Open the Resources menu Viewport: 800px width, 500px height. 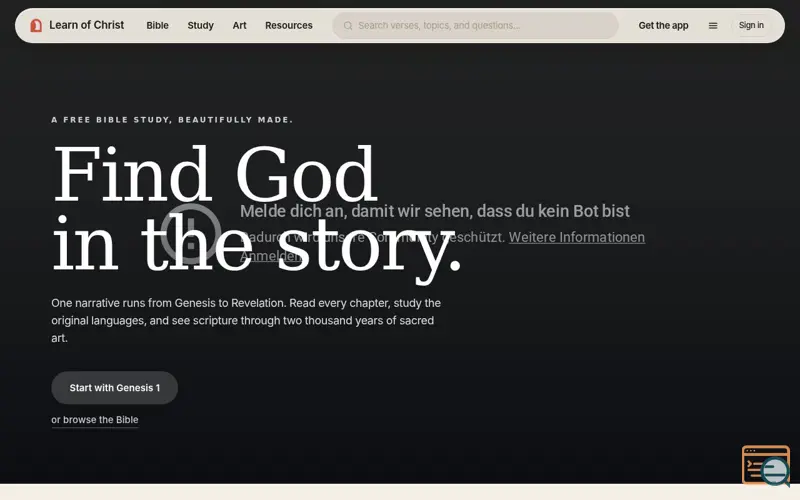289,26
